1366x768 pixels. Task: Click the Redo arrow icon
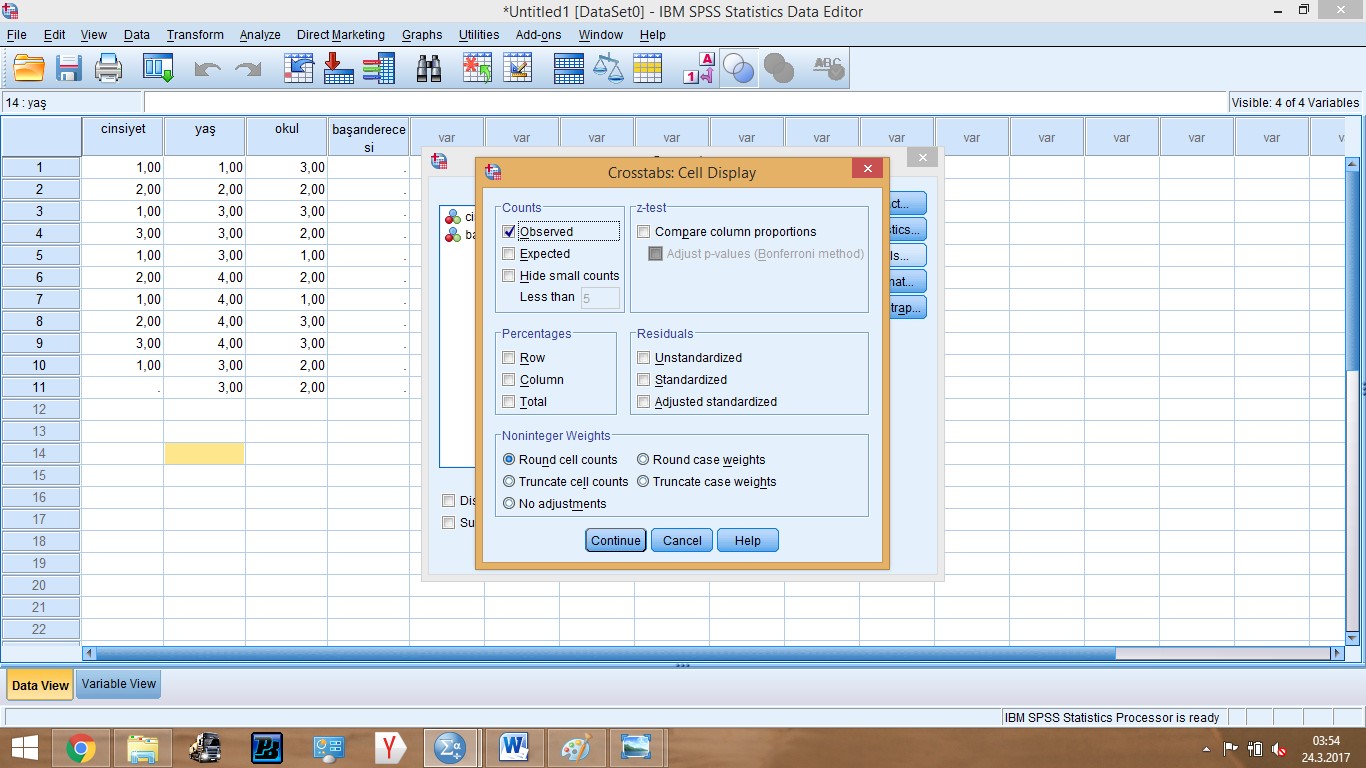click(x=247, y=68)
